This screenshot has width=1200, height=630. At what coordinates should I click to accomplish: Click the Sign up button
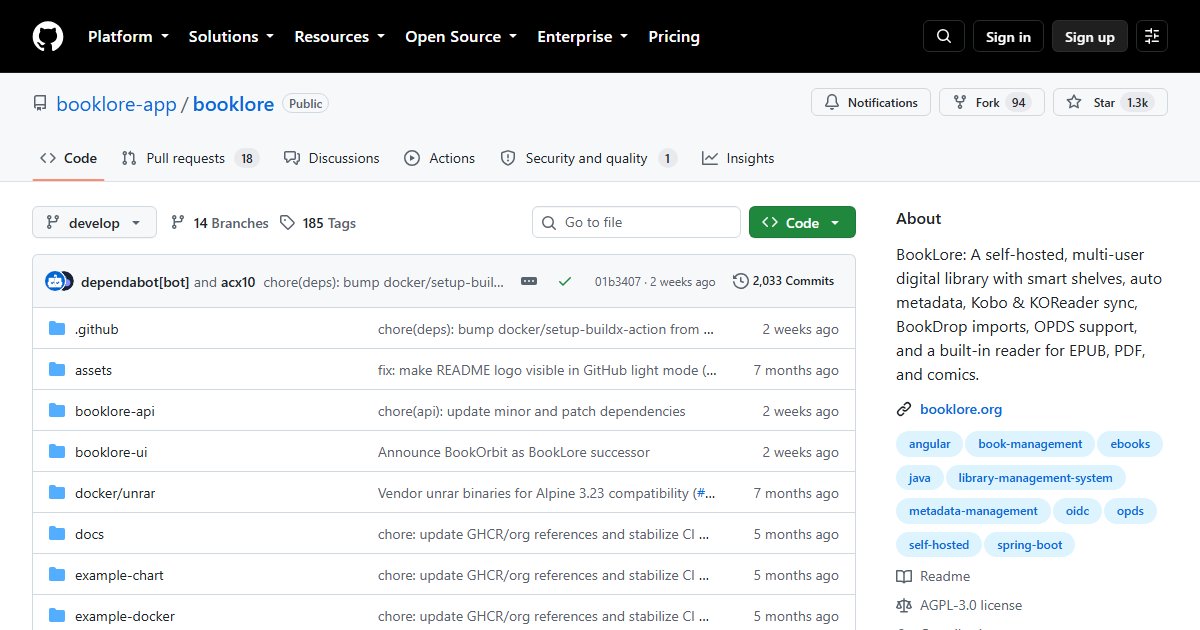(x=1090, y=37)
